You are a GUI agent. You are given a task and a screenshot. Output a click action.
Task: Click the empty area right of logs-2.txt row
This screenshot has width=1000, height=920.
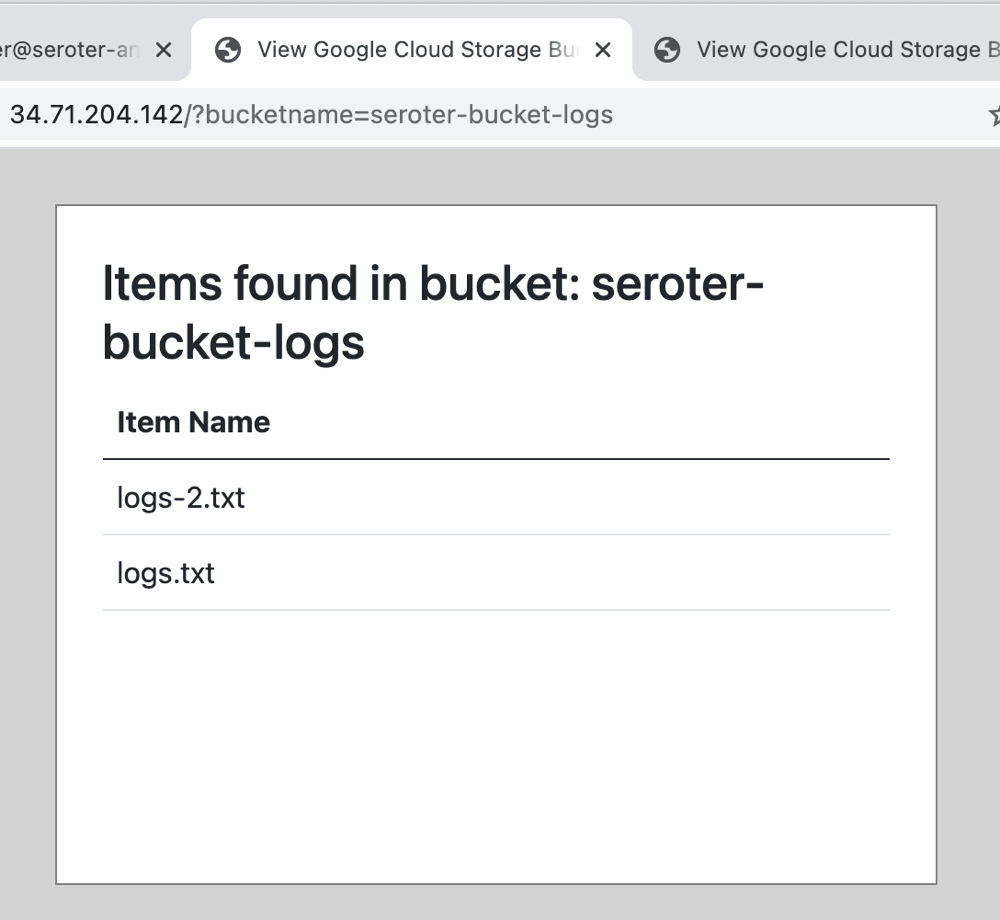600,497
